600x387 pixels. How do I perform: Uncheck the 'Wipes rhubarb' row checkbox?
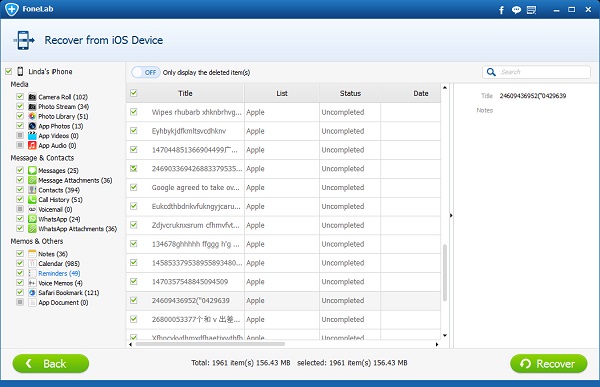click(134, 112)
